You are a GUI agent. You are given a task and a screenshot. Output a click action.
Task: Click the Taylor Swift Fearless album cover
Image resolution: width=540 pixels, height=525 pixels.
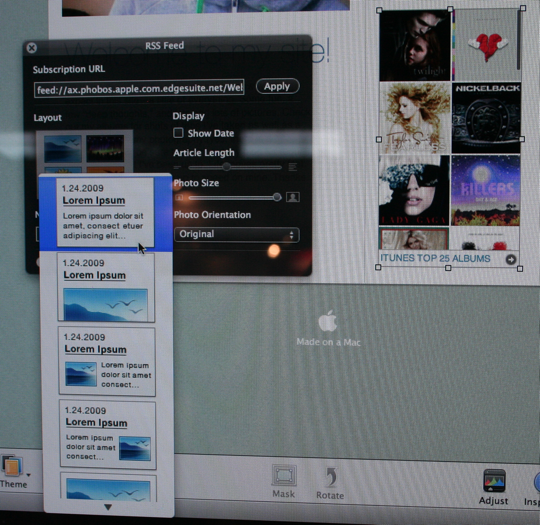click(x=415, y=118)
